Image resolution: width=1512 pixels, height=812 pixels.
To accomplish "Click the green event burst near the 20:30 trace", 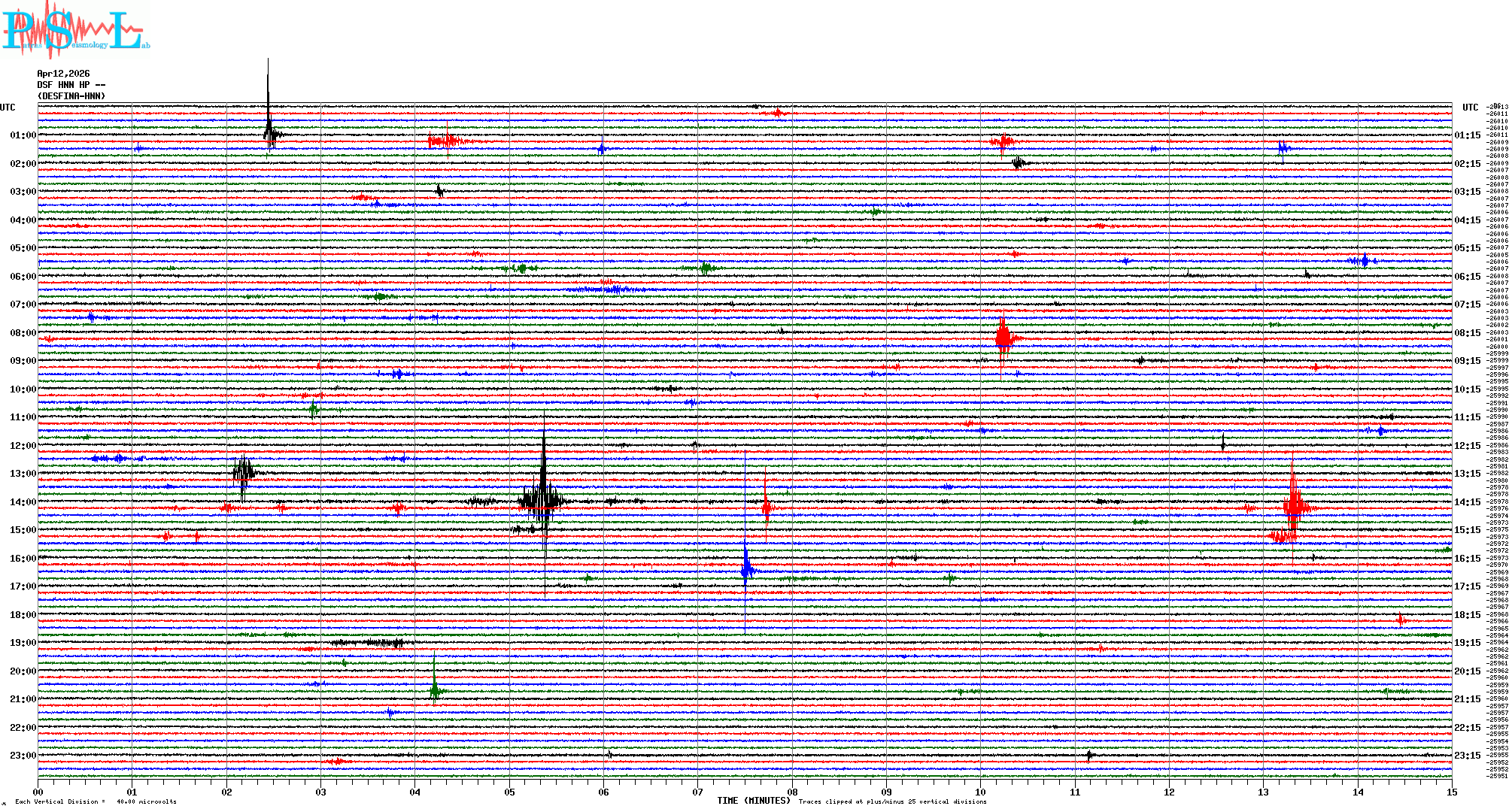I will [435, 688].
